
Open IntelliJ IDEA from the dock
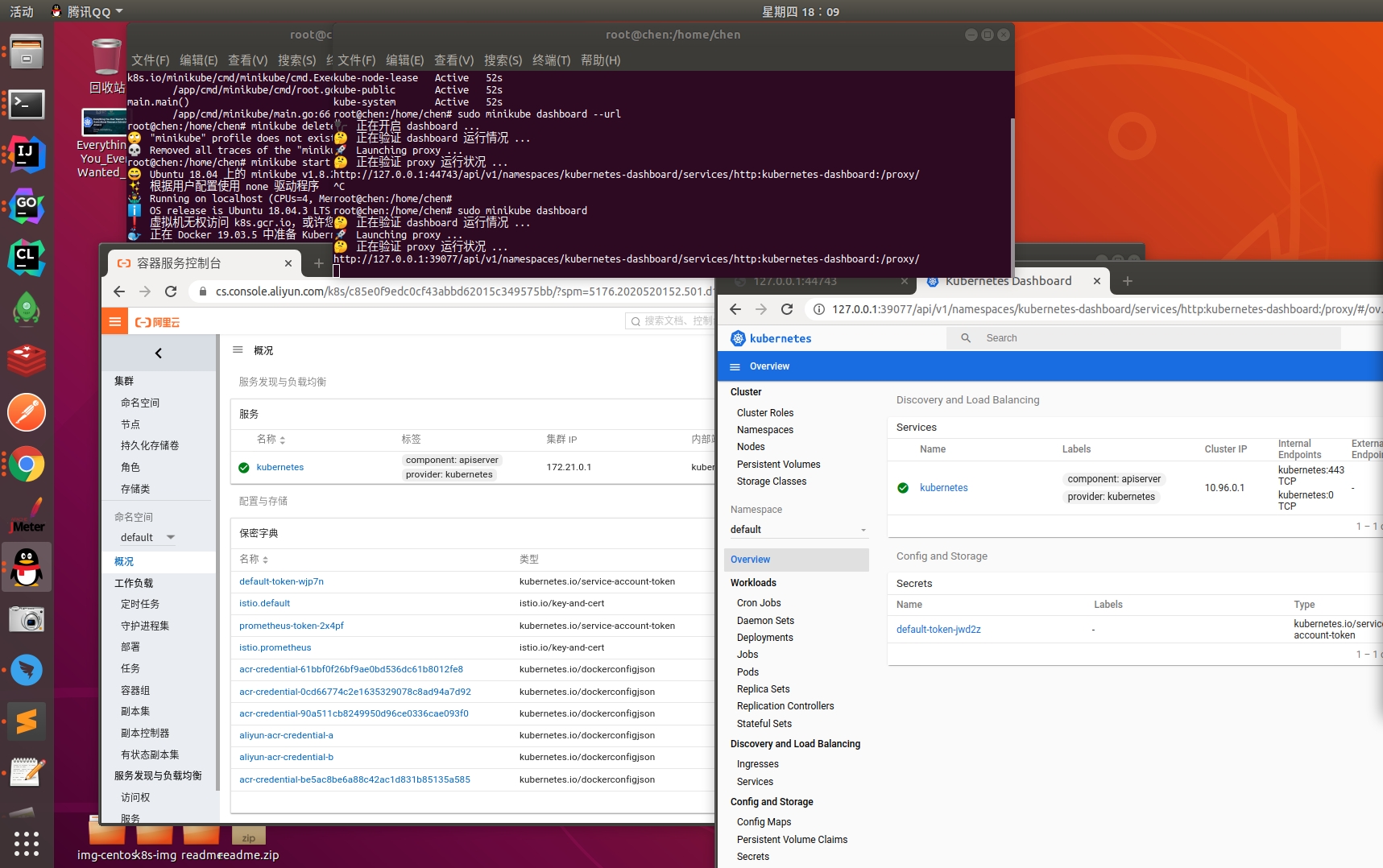(x=27, y=155)
